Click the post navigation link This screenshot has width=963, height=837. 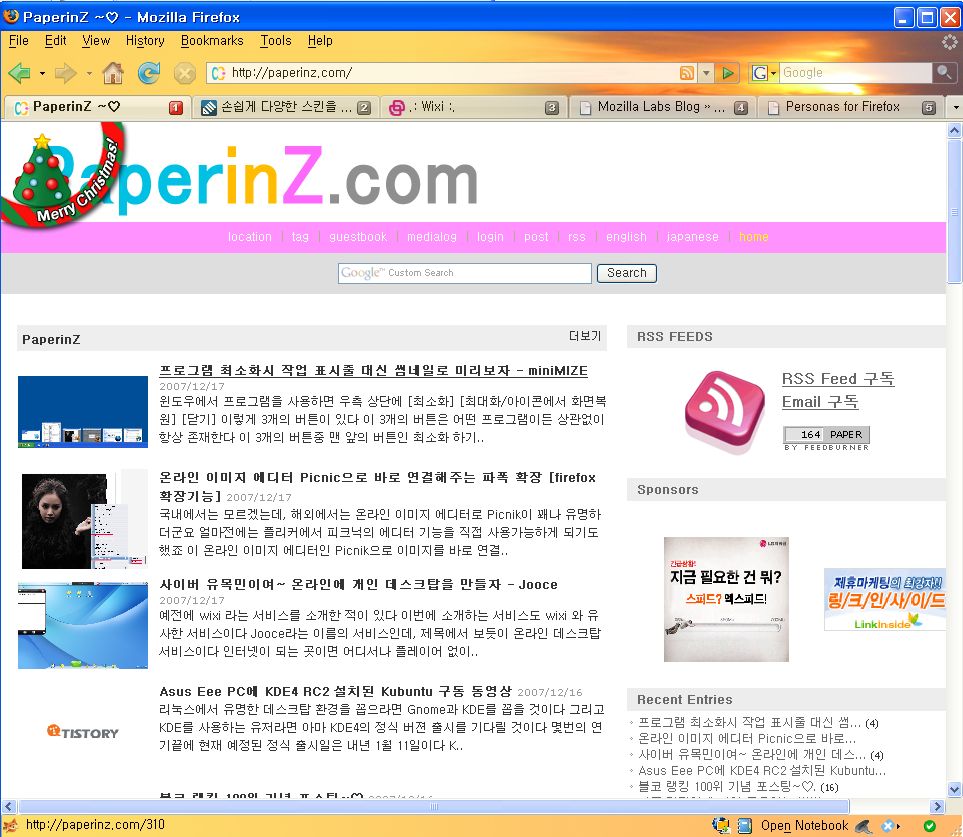(536, 237)
